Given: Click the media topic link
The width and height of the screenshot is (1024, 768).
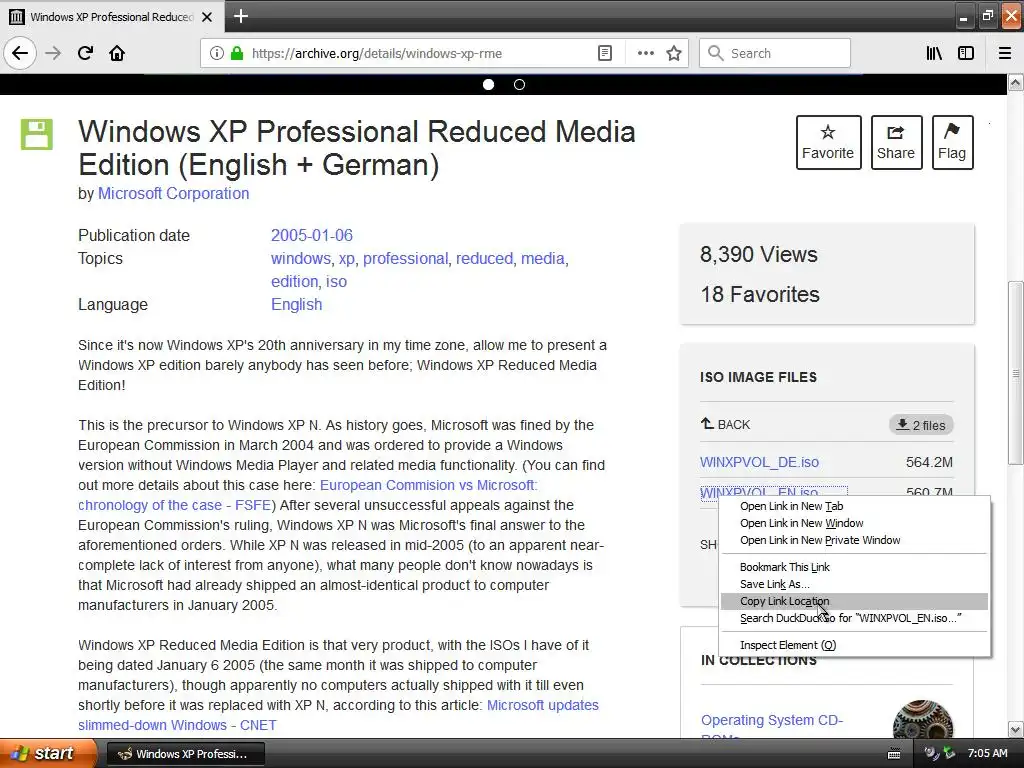Looking at the screenshot, I should point(543,259).
